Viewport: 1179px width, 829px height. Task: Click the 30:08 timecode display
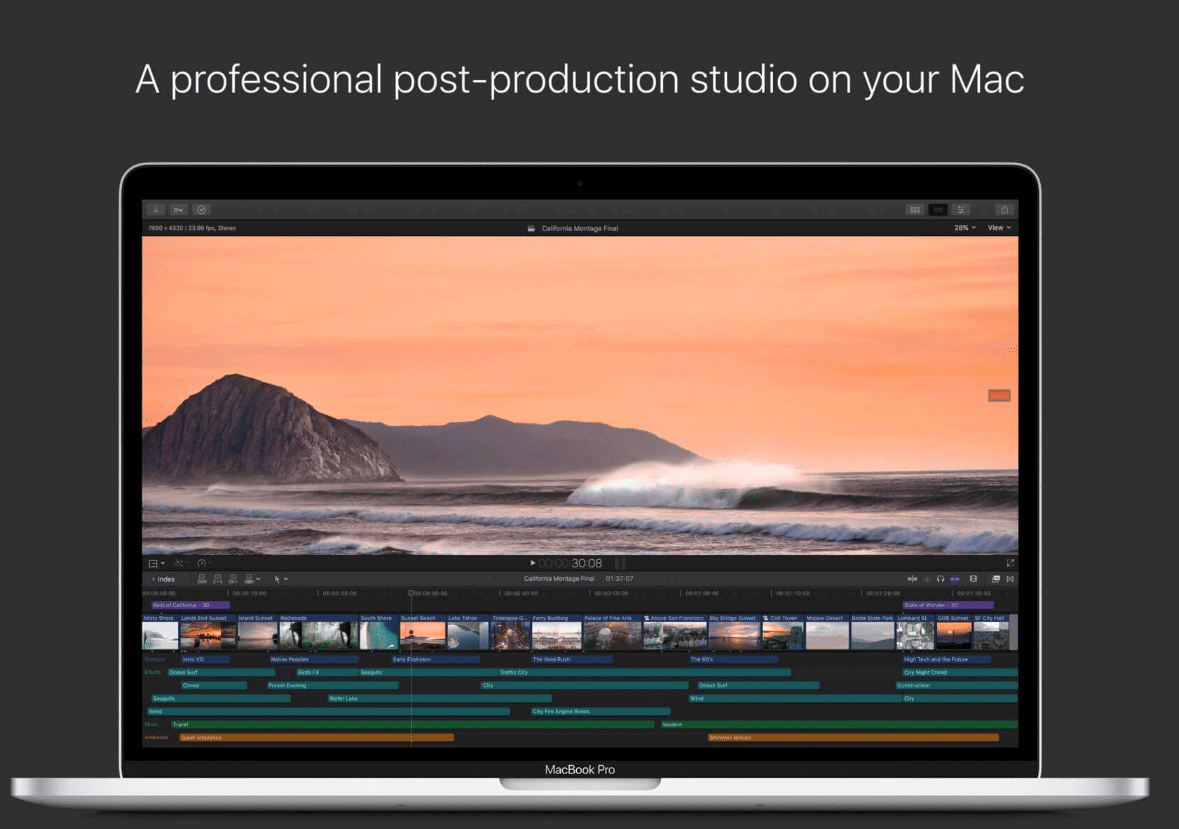[x=586, y=564]
